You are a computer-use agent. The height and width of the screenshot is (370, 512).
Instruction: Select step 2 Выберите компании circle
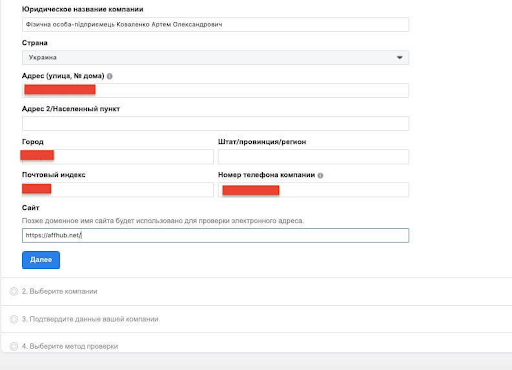(x=14, y=291)
